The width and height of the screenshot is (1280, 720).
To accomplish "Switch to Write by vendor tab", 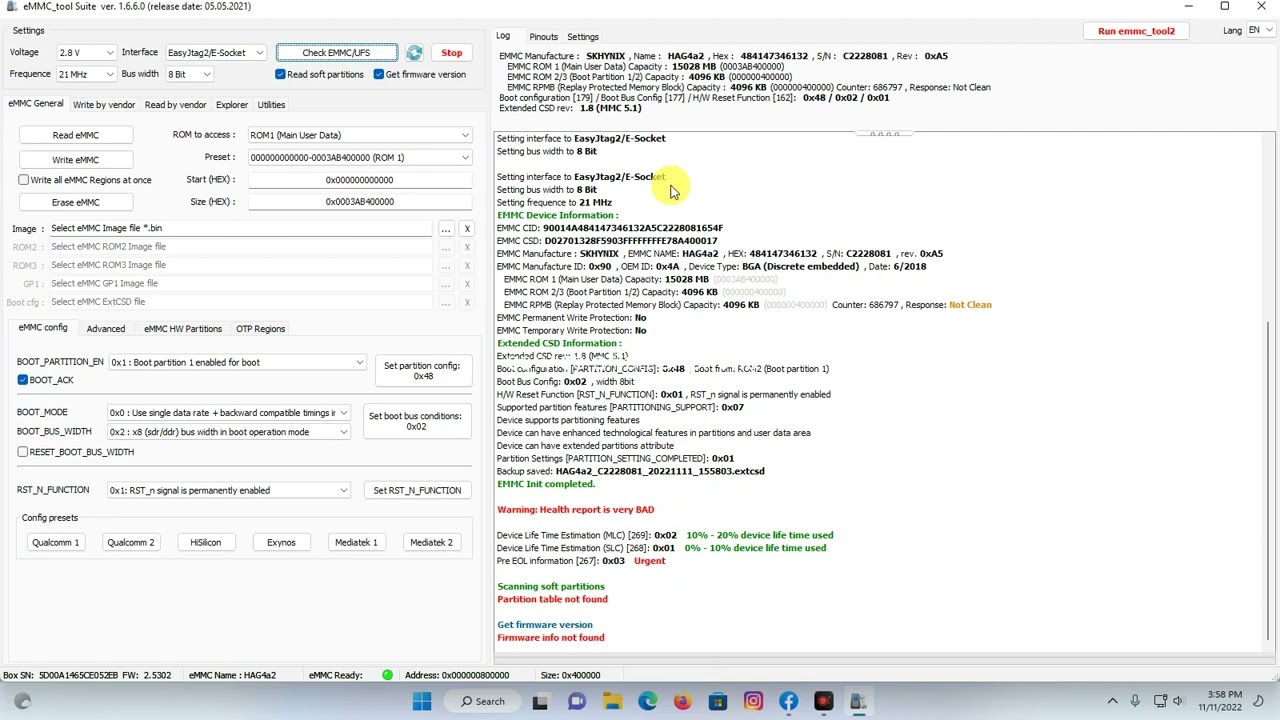I will pyautogui.click(x=104, y=105).
